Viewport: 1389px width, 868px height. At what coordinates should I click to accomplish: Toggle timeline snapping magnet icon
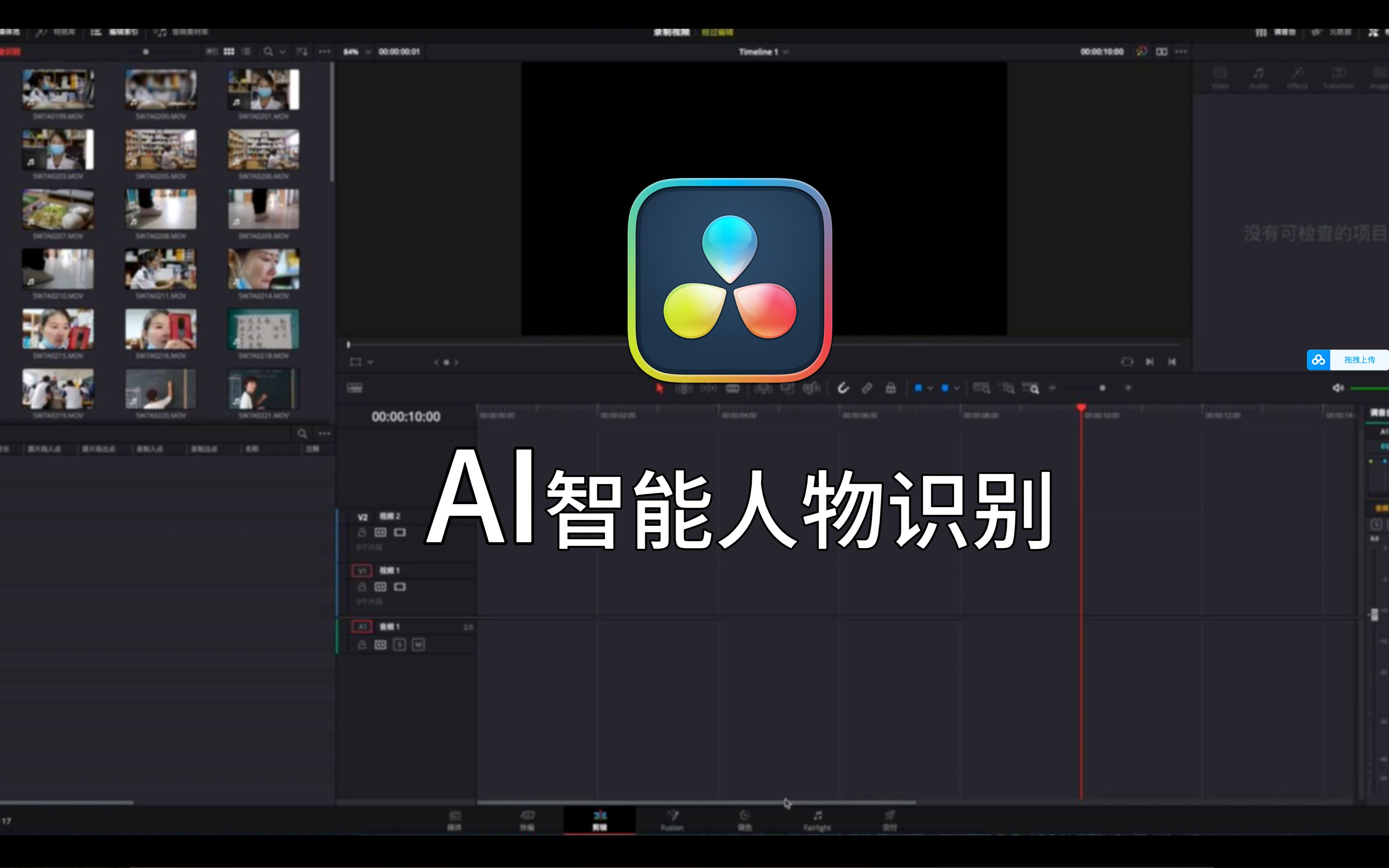[842, 389]
